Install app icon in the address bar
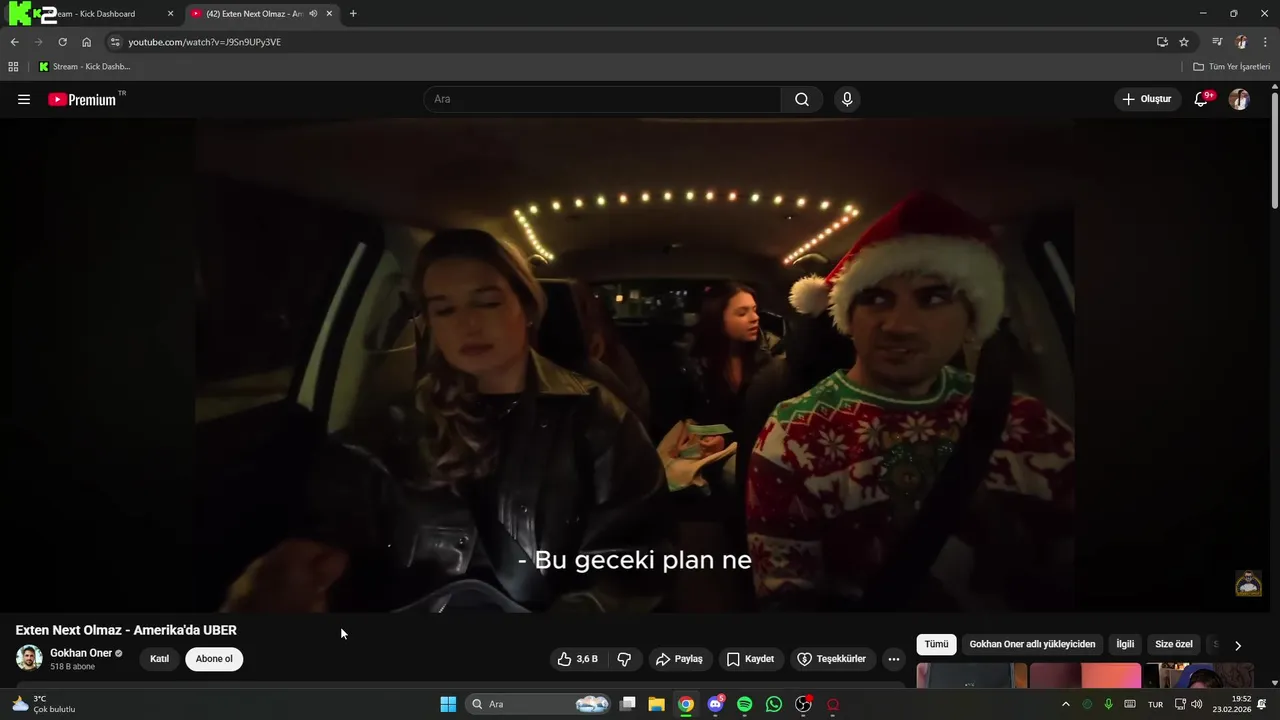The image size is (1280, 720). pyautogui.click(x=1162, y=42)
